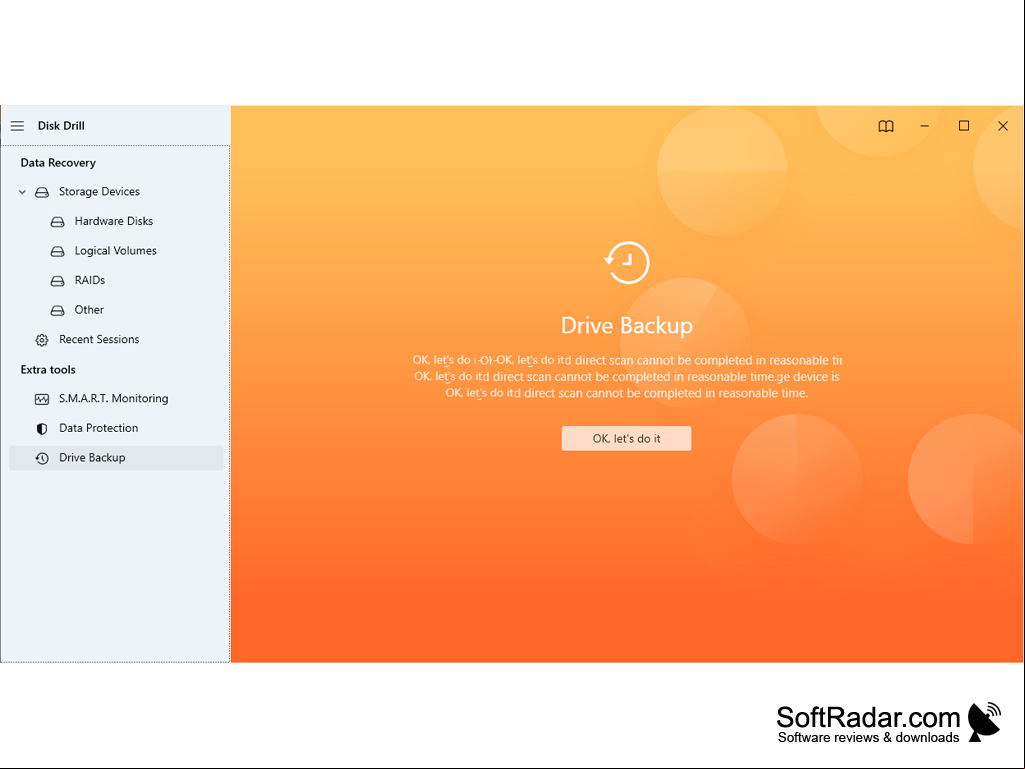The width and height of the screenshot is (1025, 769).
Task: Click the "Data Recovery" section header
Action: (58, 163)
